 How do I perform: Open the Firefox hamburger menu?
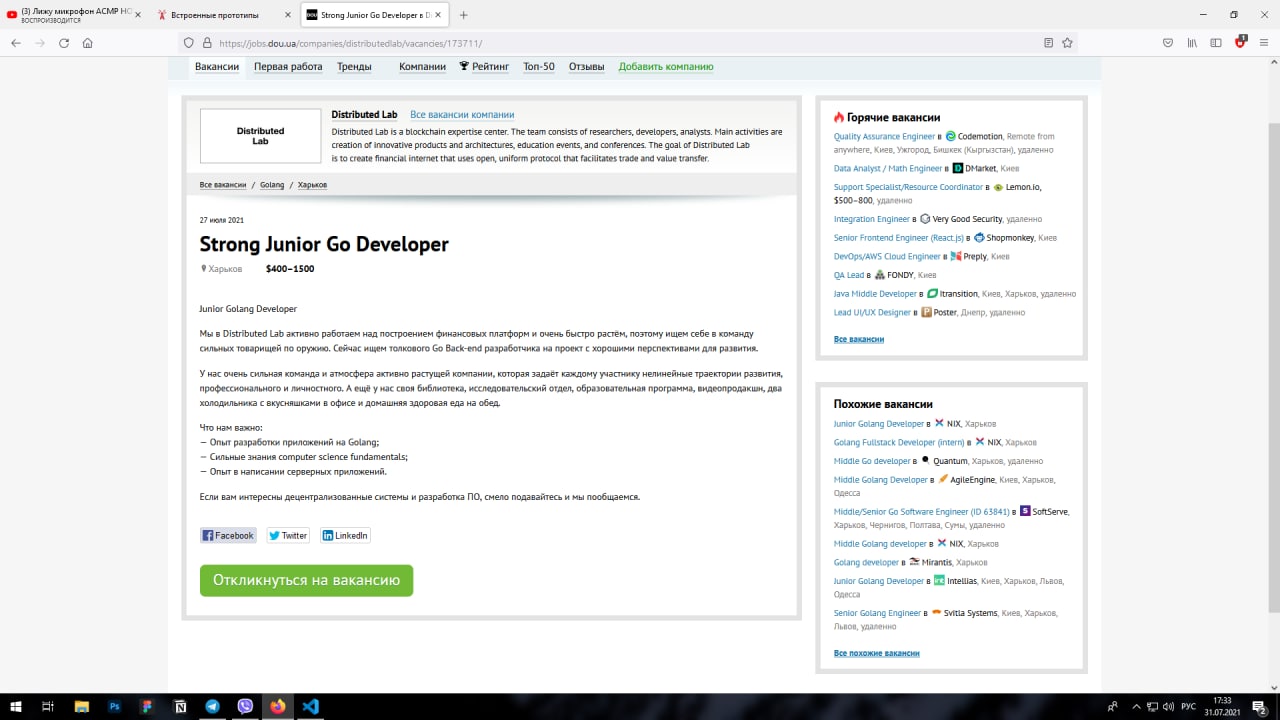1265,43
